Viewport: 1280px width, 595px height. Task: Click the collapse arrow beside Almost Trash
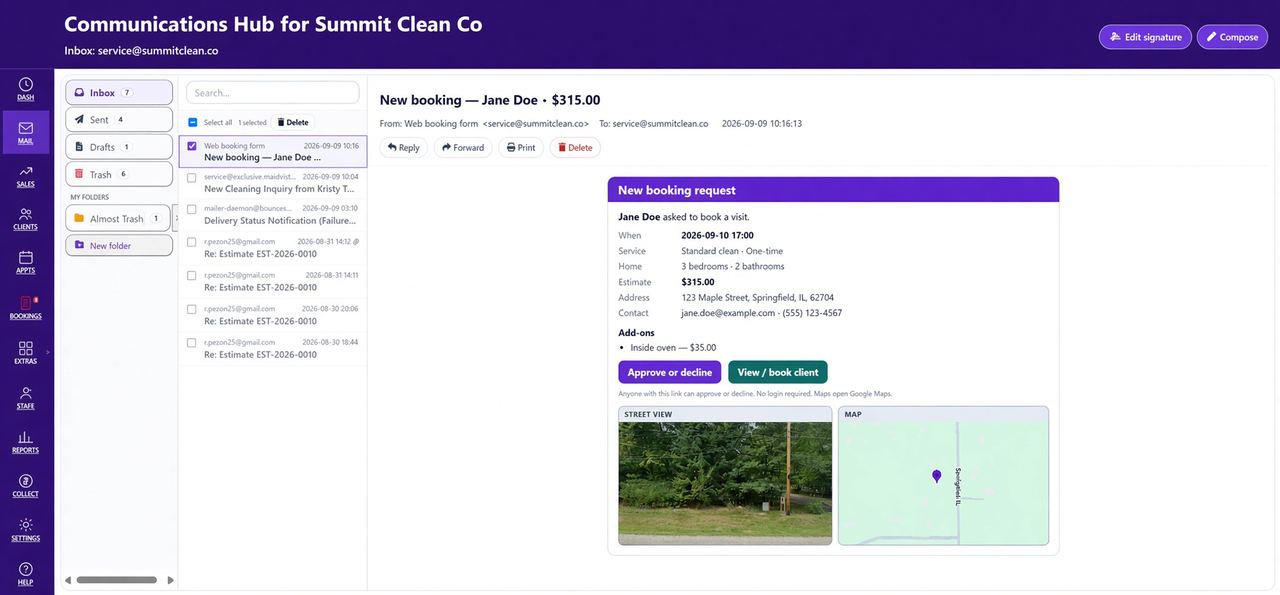pyautogui.click(x=176, y=217)
